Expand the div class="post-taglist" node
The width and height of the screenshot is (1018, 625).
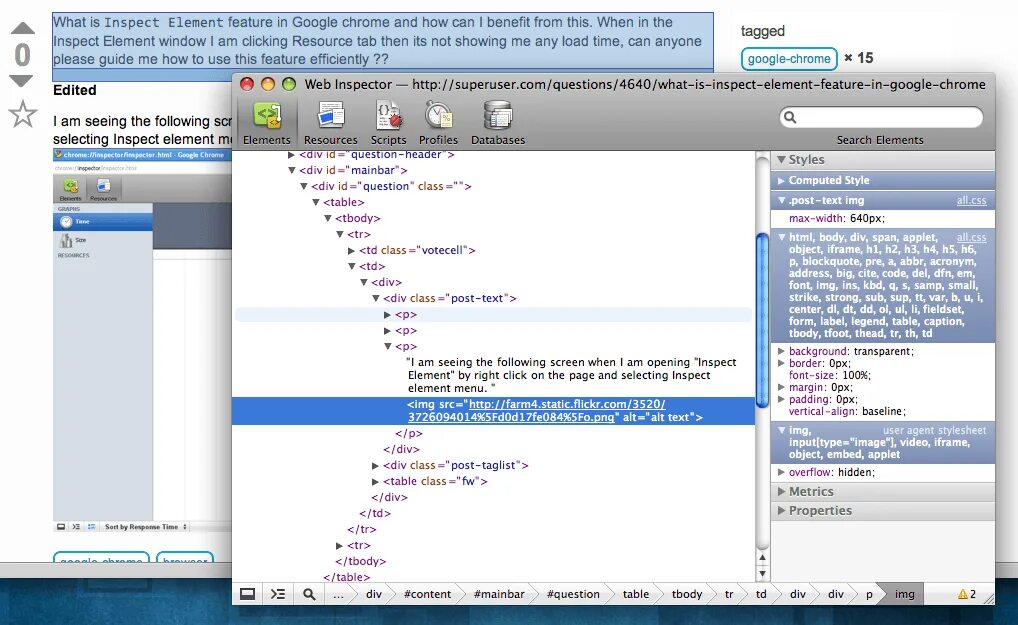click(375, 465)
